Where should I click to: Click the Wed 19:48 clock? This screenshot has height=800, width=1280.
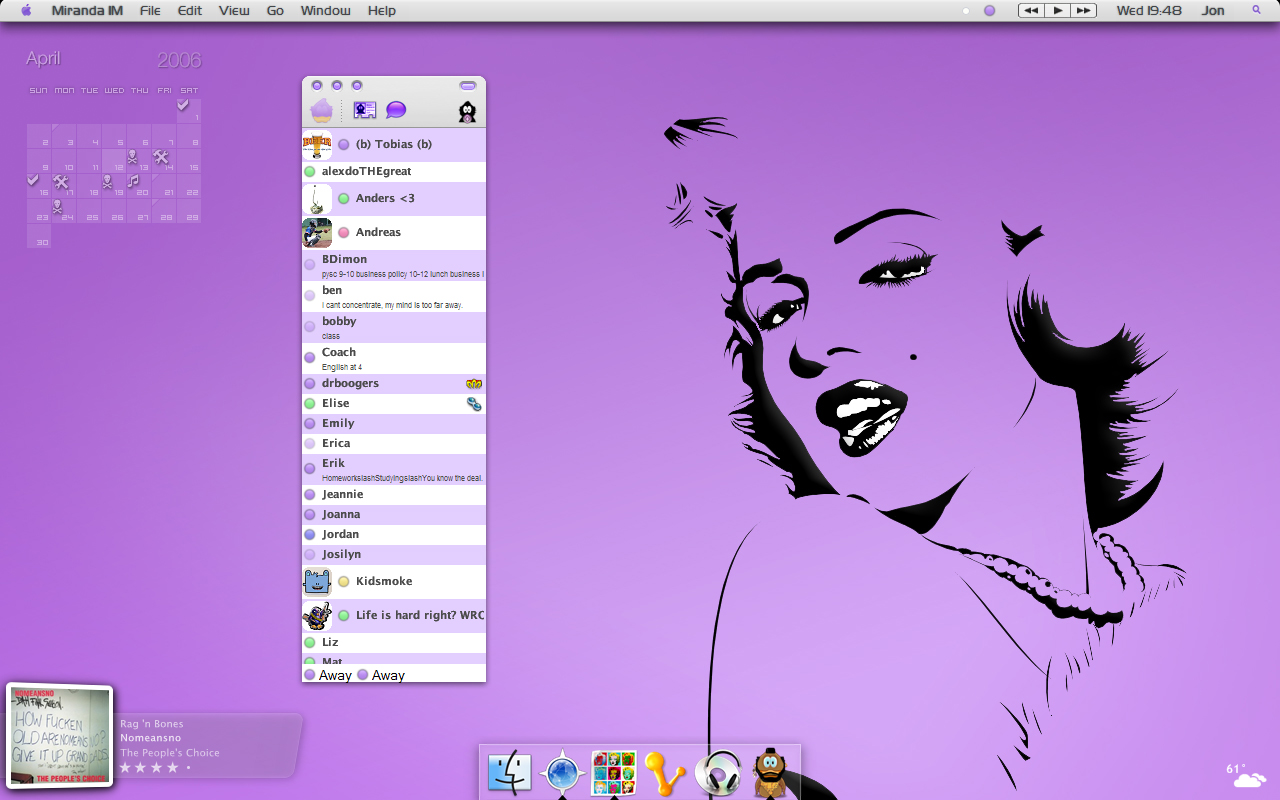pos(1149,10)
